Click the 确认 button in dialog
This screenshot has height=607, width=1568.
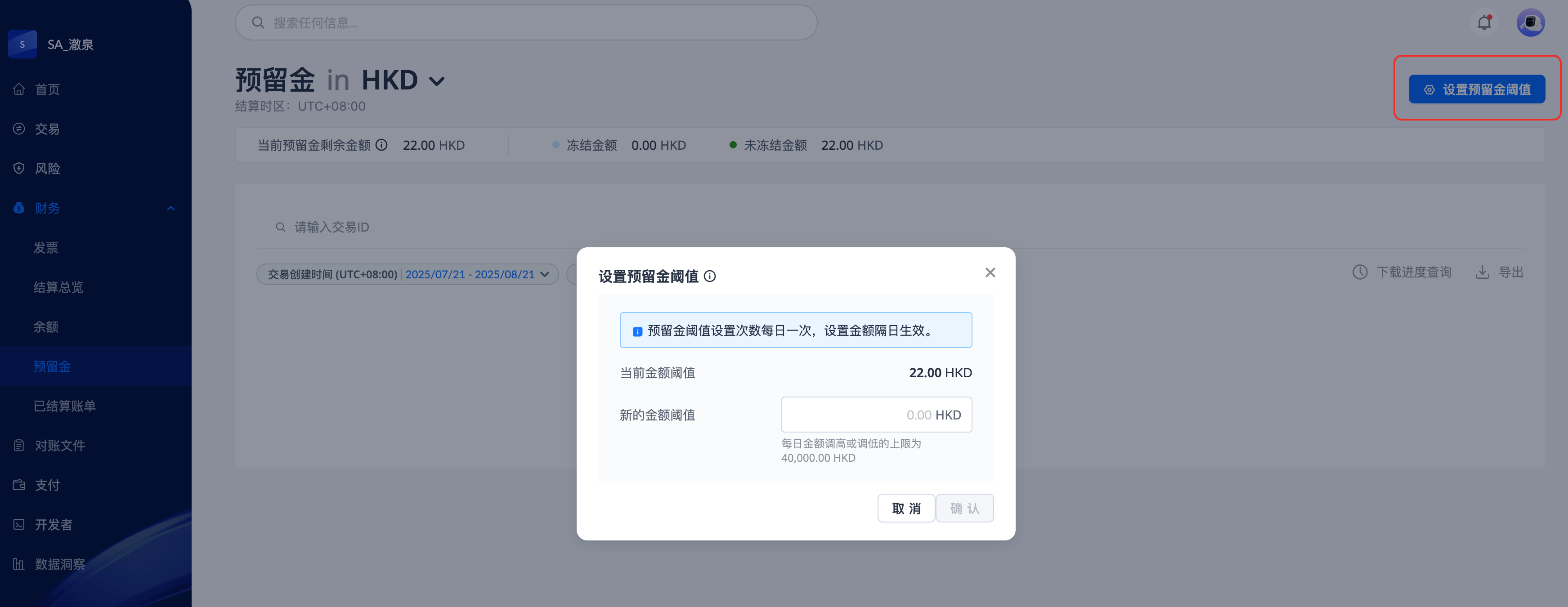tap(964, 508)
